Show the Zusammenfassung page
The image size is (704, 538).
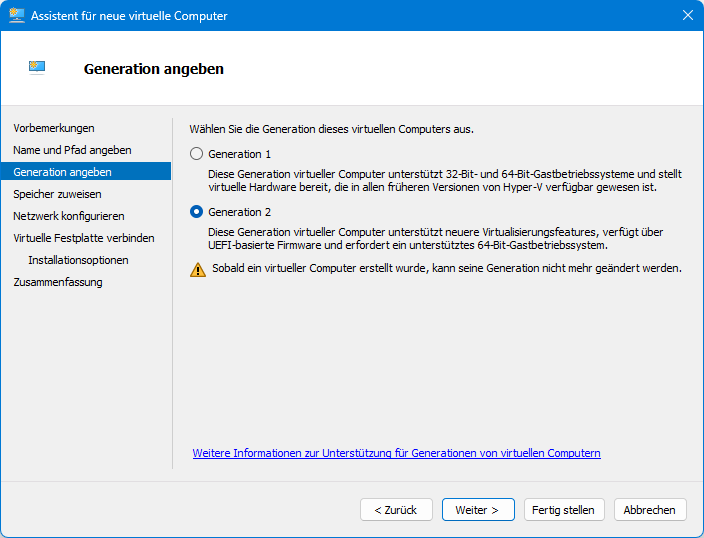coord(58,282)
